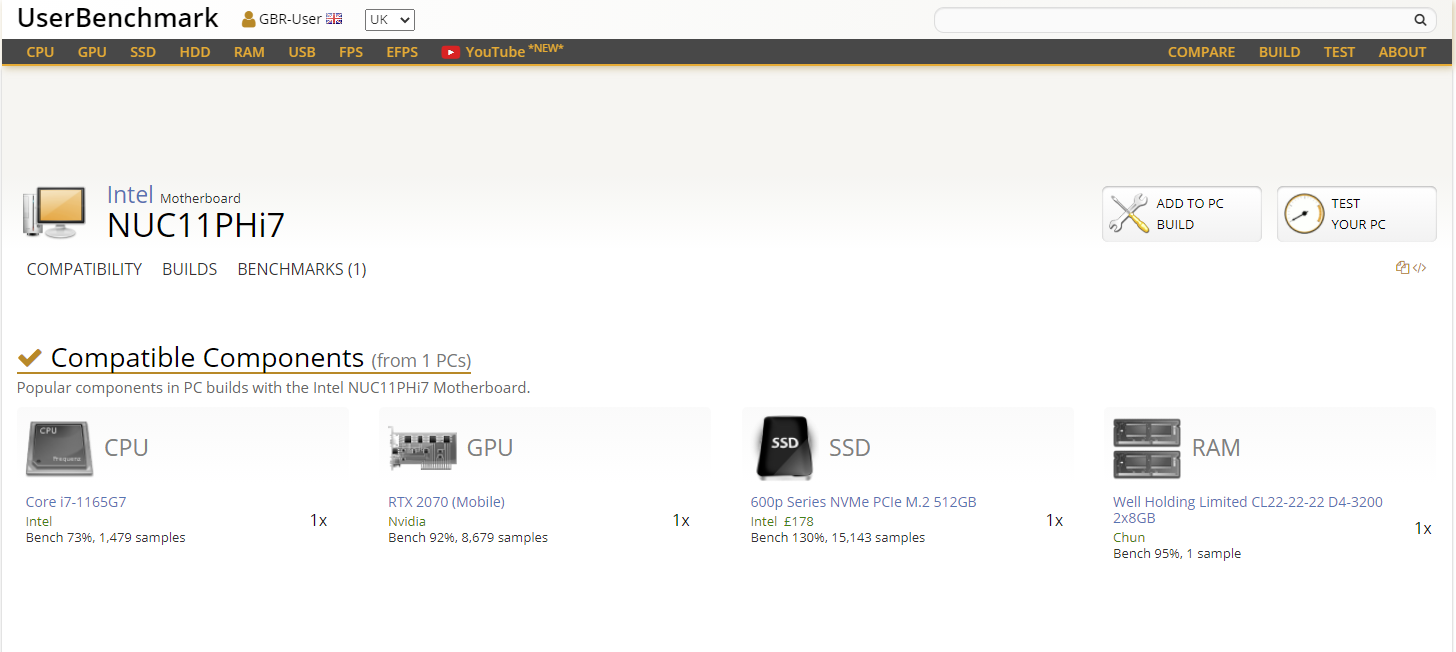Open the CPU menu item

click(41, 52)
